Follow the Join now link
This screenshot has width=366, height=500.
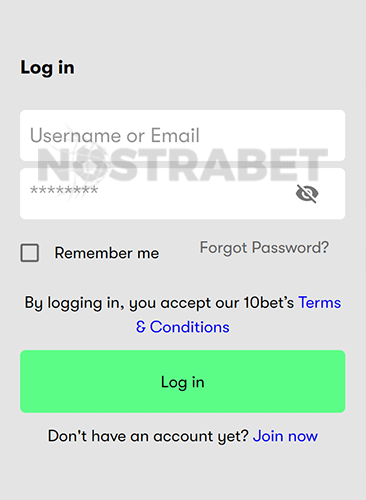[285, 436]
